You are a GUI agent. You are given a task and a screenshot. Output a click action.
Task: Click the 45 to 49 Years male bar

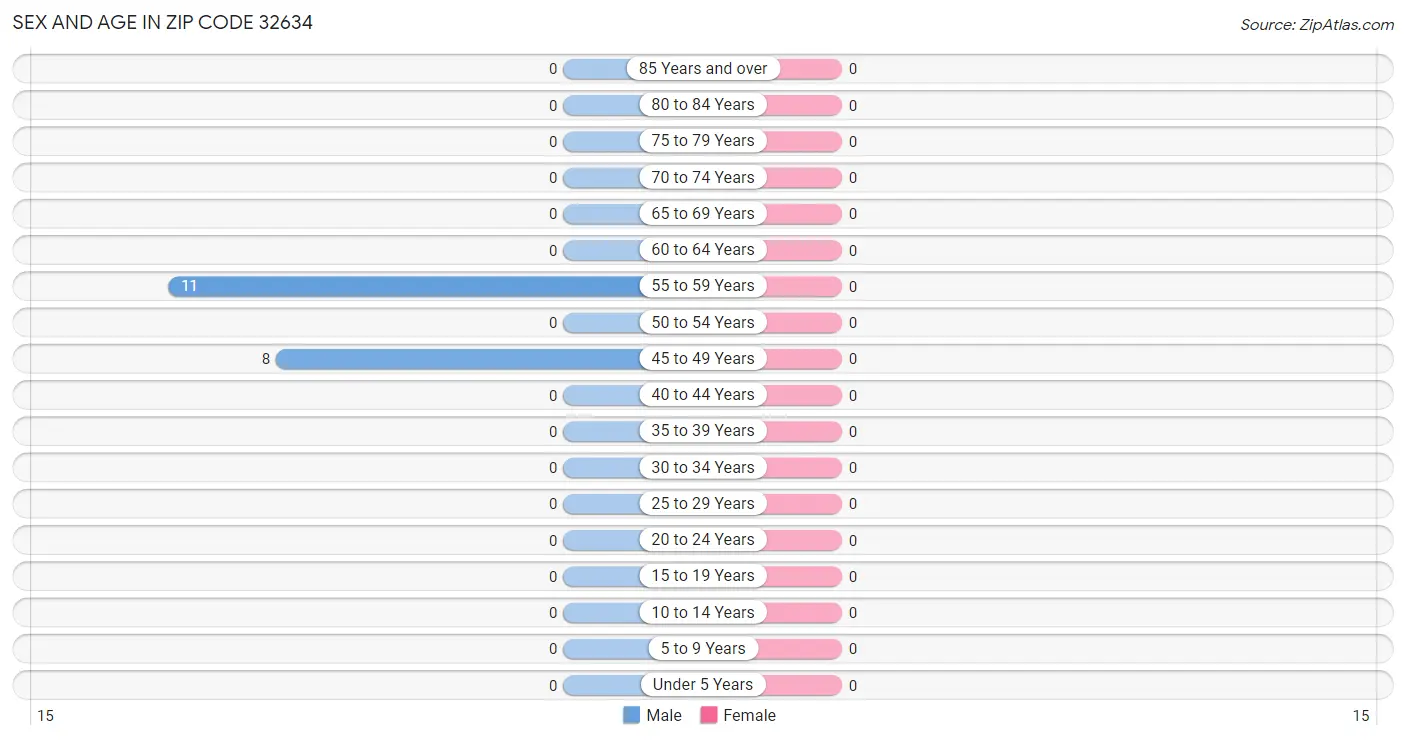[459, 358]
